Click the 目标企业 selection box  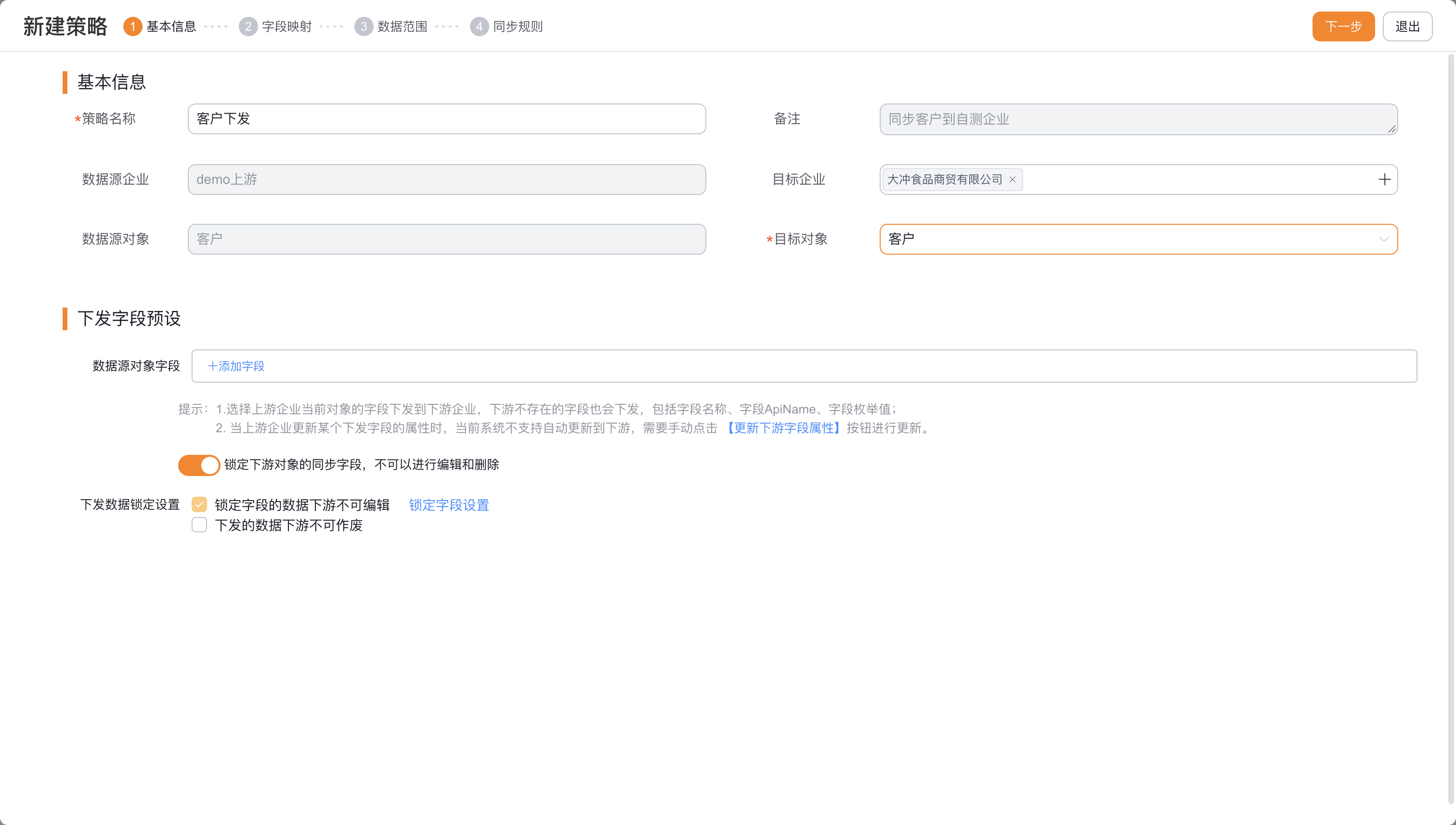1138,180
